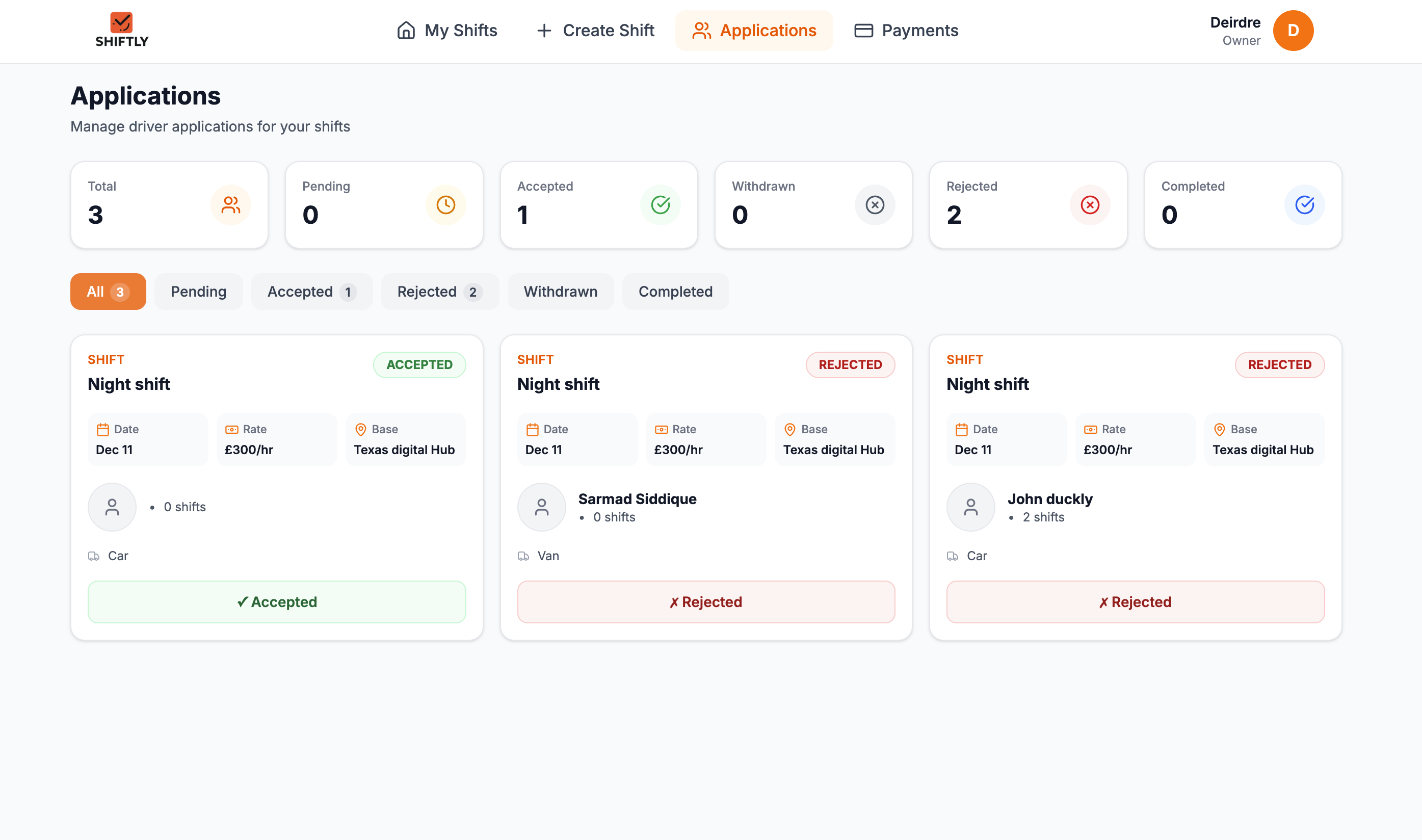Screen dimensions: 1422x840
Task: Click the vehicle icon in John duckly's card
Action: tap(953, 557)
